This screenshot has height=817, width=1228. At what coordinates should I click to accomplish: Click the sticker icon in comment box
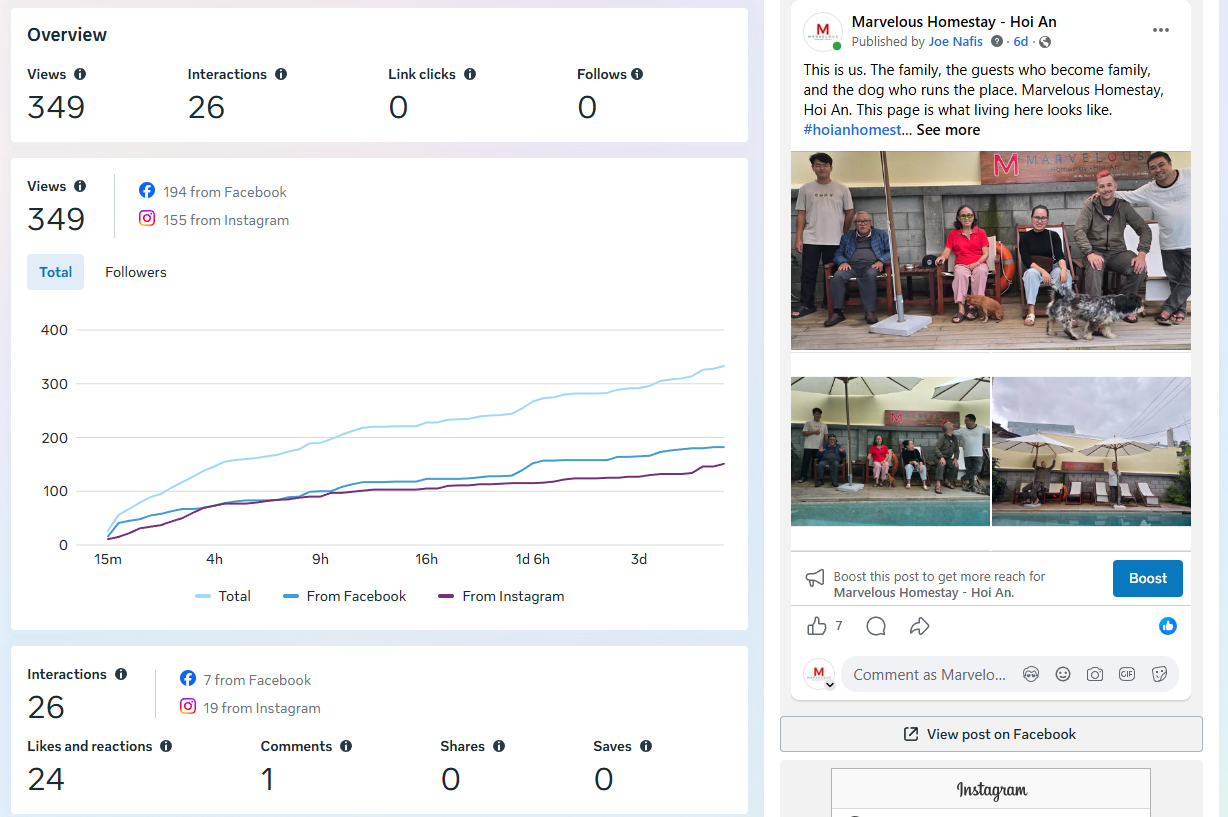point(1160,674)
